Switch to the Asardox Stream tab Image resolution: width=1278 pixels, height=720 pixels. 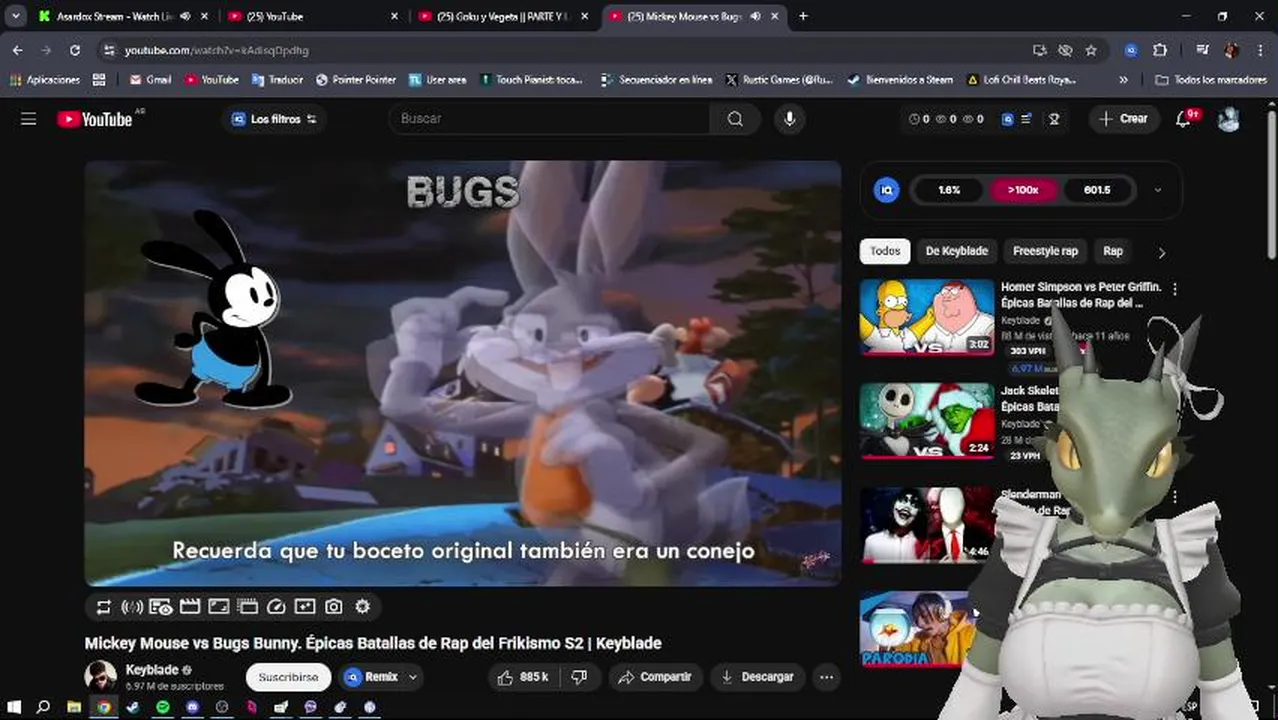(112, 16)
